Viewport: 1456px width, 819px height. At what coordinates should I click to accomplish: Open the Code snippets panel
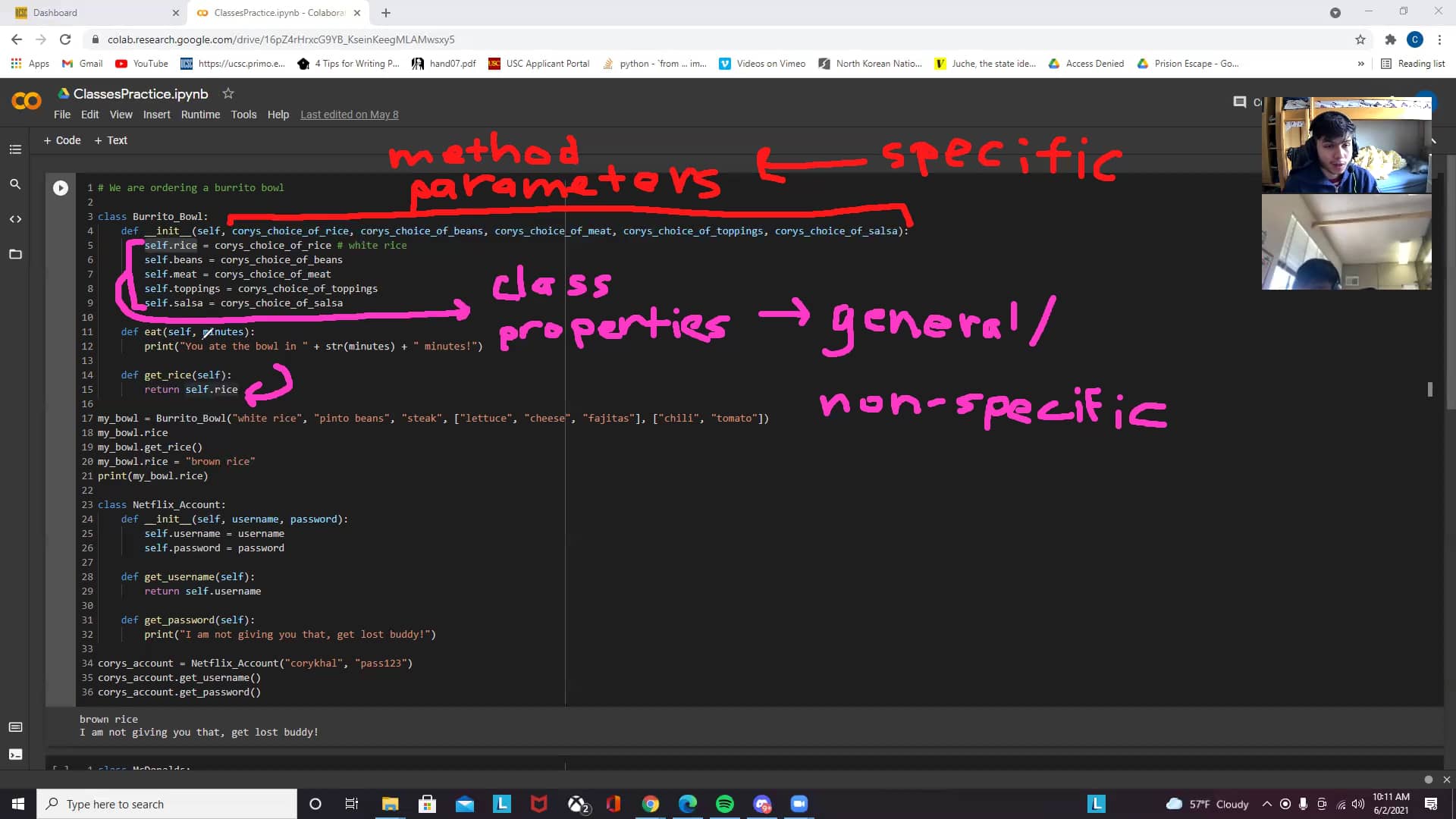15,219
